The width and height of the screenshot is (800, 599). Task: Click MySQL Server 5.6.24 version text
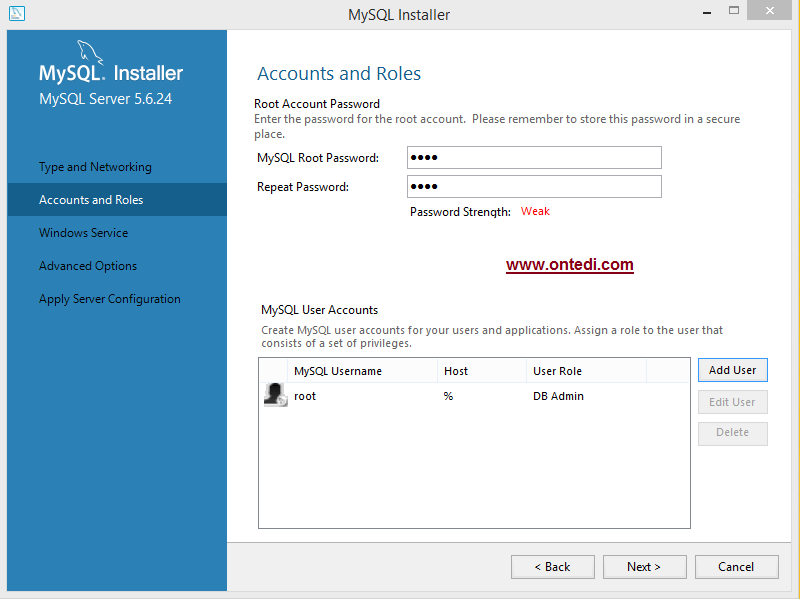(106, 98)
